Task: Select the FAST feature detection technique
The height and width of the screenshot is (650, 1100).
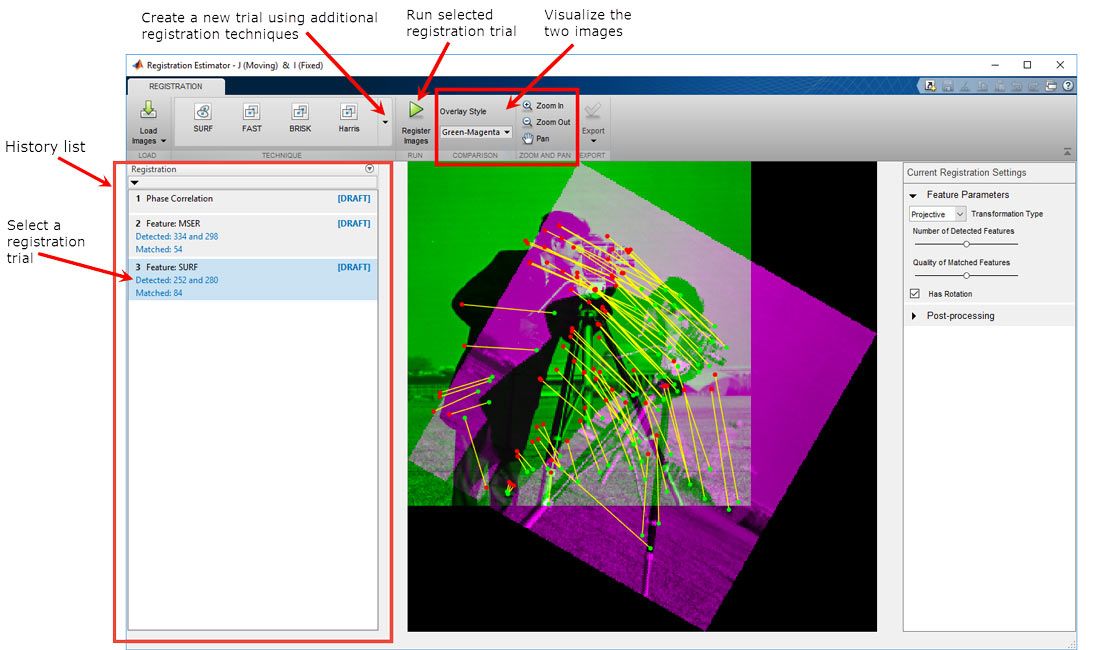Action: [251, 117]
